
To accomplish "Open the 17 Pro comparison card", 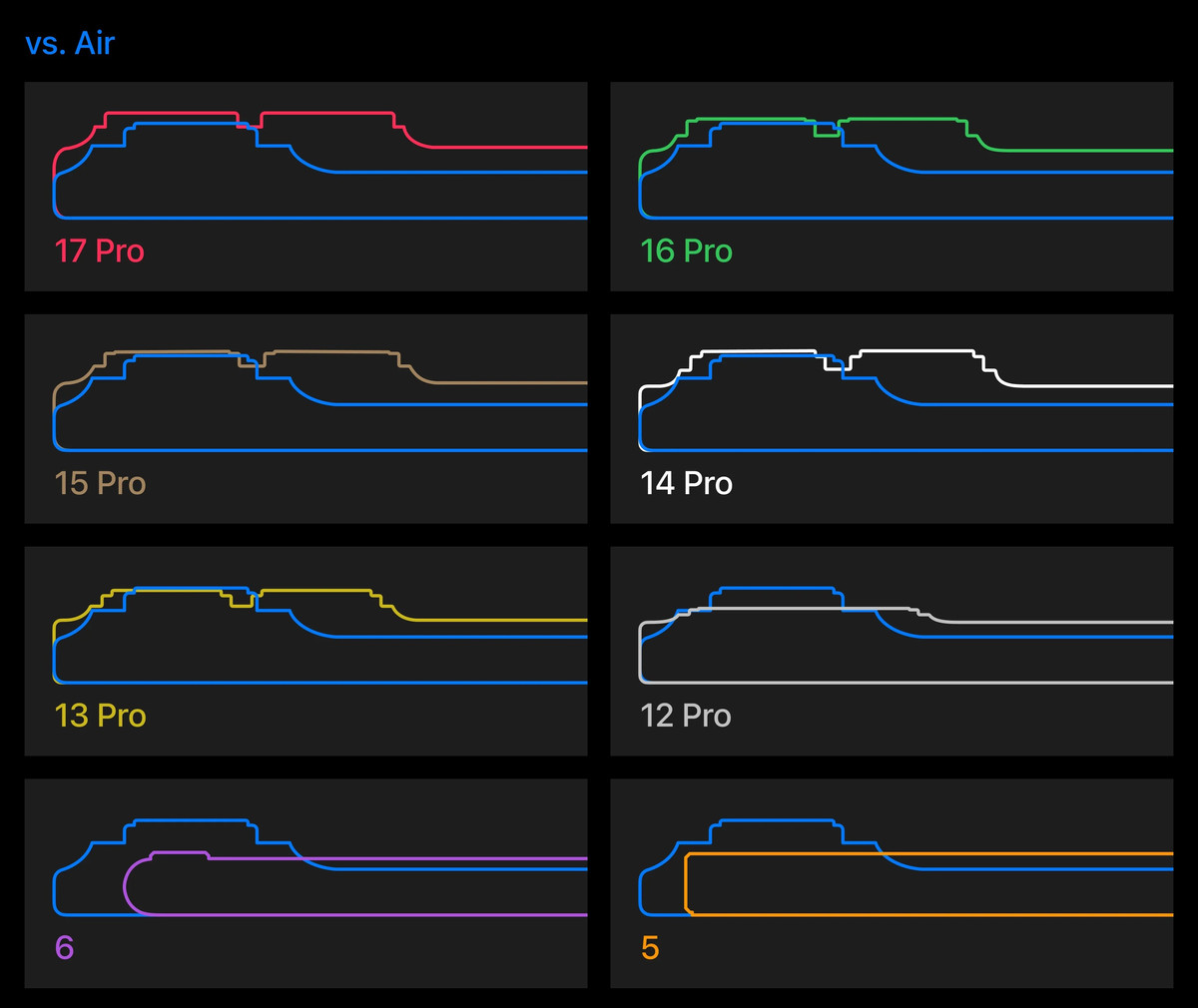I will 305,187.
